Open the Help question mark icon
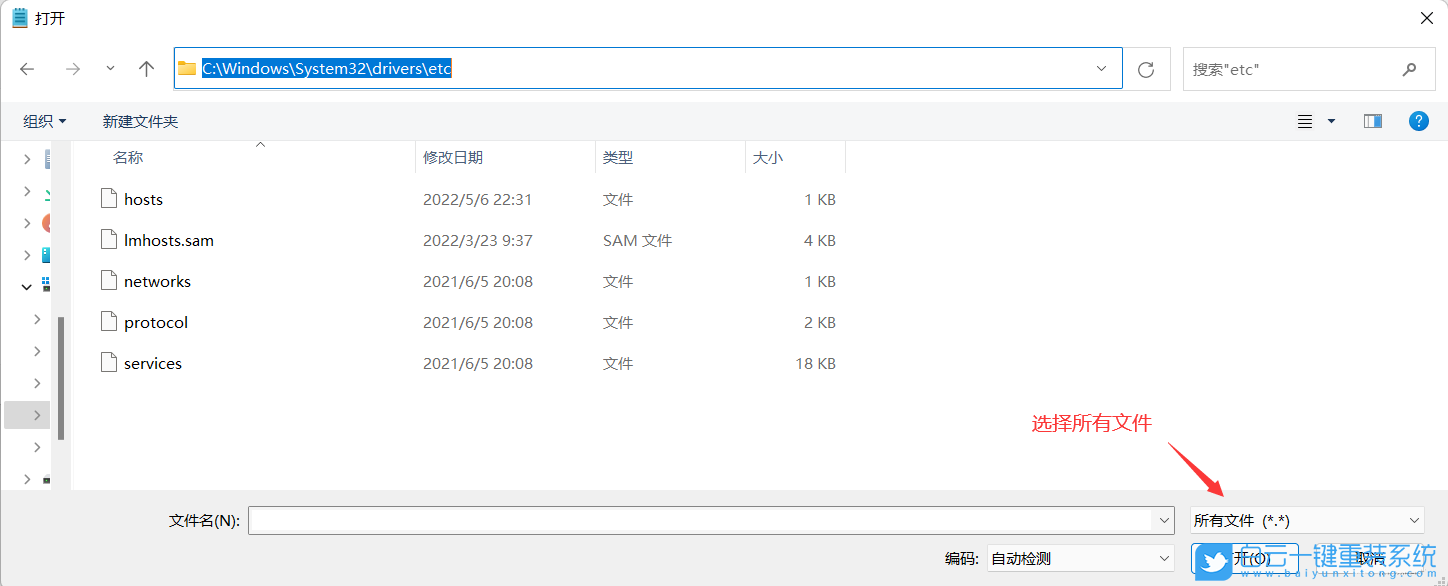 pos(1418,120)
